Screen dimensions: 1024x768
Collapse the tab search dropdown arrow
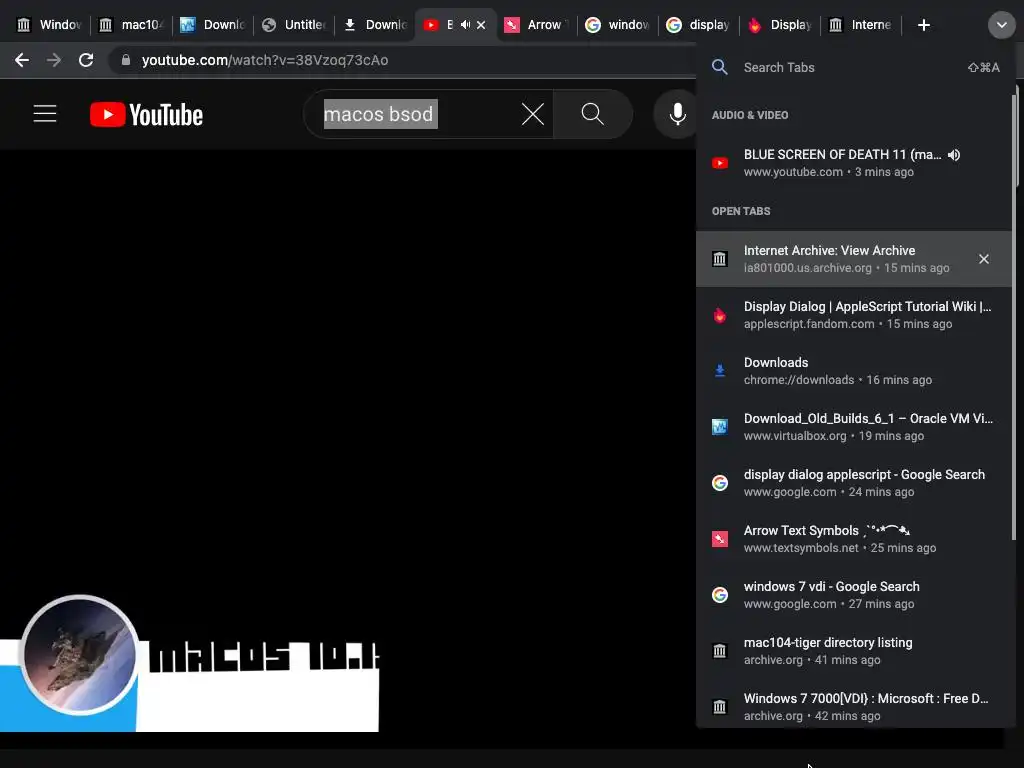tap(1001, 25)
